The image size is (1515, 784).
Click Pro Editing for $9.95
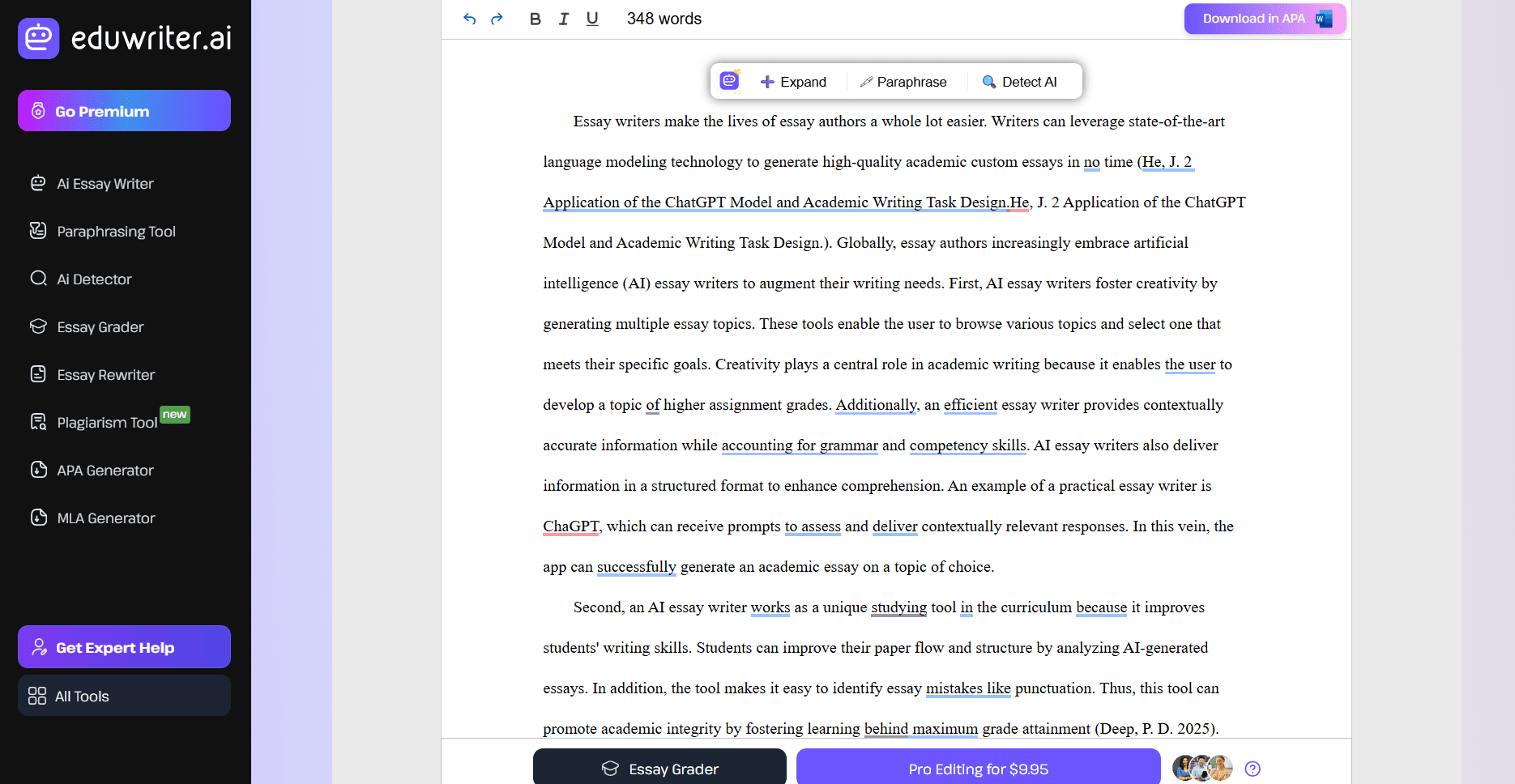coord(978,768)
